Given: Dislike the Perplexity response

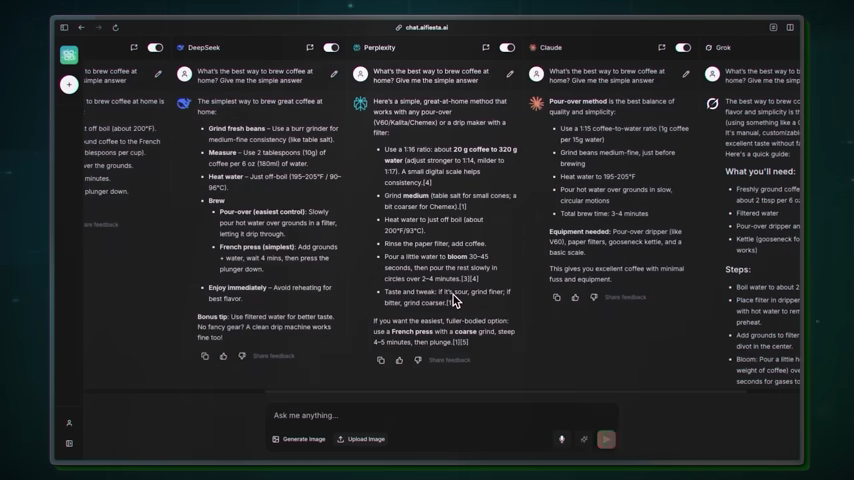Looking at the screenshot, I should pyautogui.click(x=418, y=360).
